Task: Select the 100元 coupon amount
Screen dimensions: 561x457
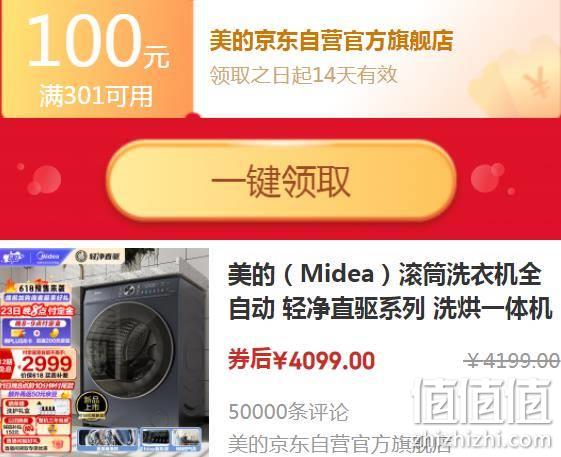Action: pos(98,41)
